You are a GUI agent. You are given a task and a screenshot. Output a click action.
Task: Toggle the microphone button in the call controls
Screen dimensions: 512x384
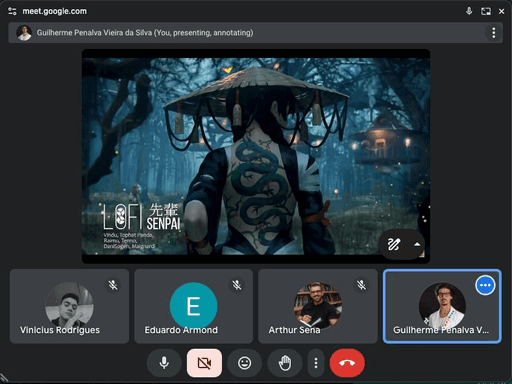164,363
